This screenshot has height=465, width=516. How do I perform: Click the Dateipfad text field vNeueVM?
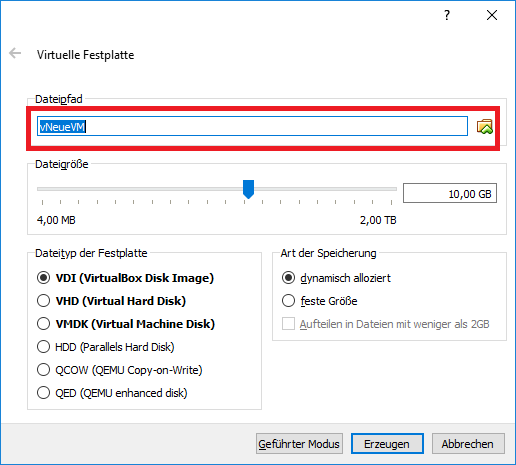252,126
